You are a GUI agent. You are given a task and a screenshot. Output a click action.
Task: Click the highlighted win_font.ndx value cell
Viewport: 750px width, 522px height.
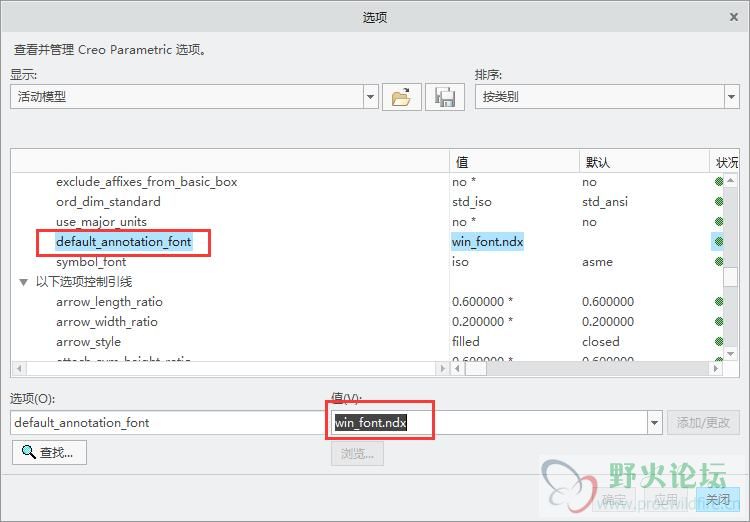[x=487, y=242]
